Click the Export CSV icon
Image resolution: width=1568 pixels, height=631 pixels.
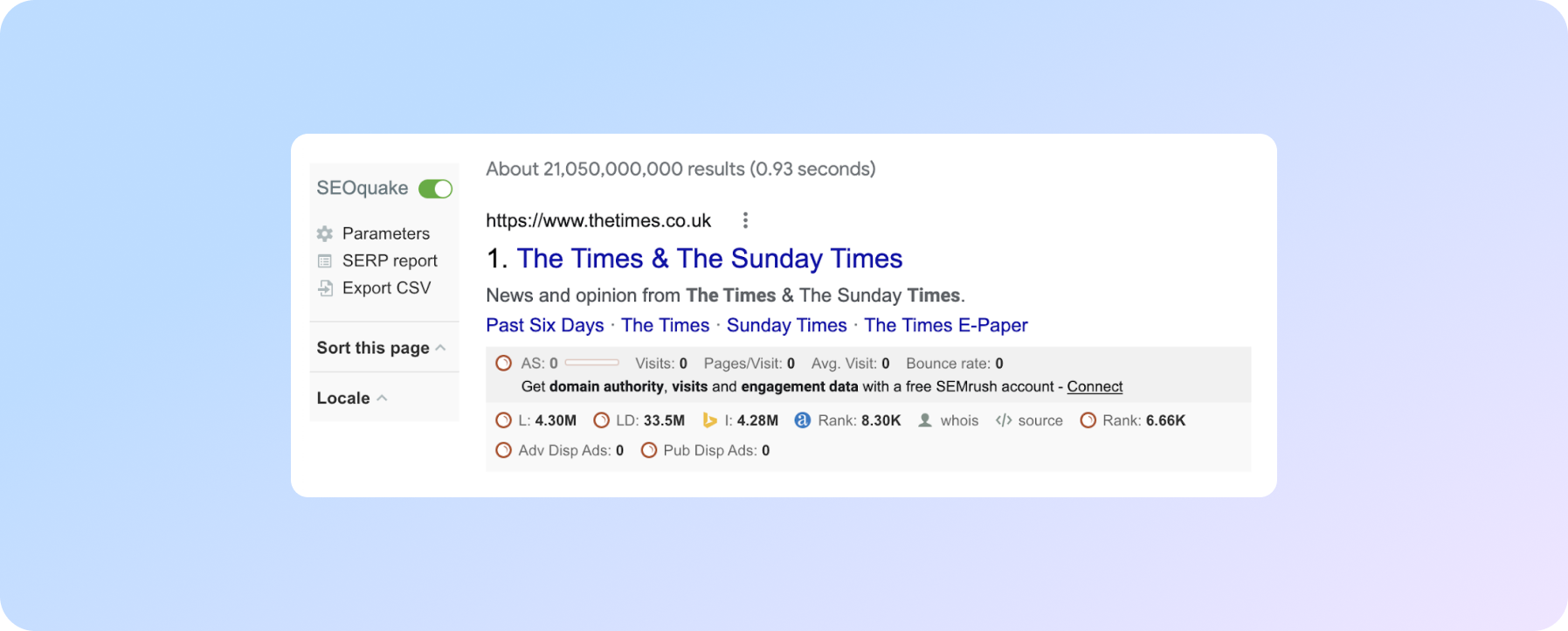point(323,287)
